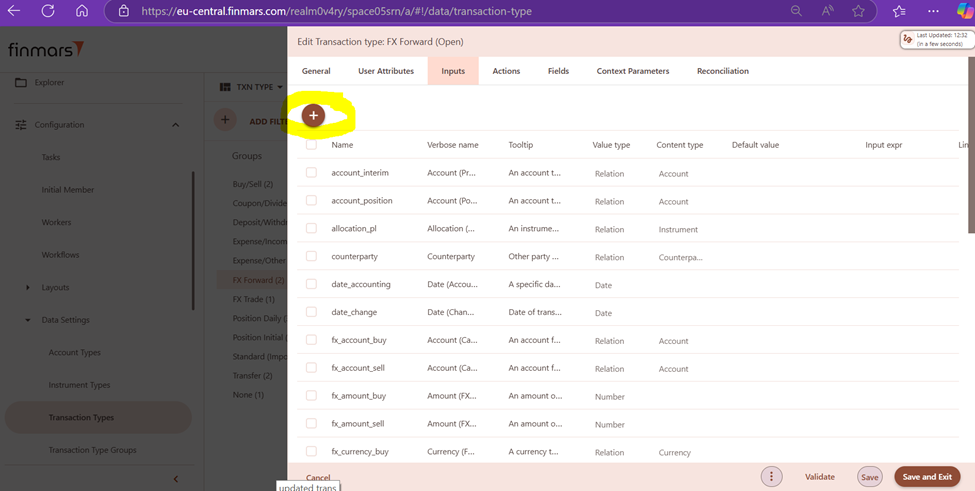Open browser settings ellipsis menu

tap(933, 11)
